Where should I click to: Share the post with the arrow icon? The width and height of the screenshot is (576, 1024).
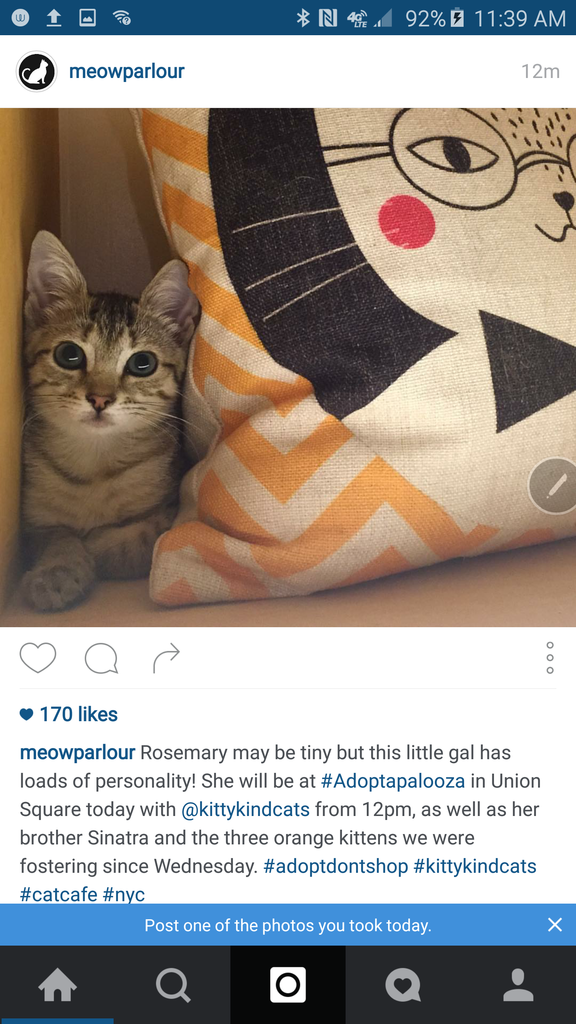166,658
